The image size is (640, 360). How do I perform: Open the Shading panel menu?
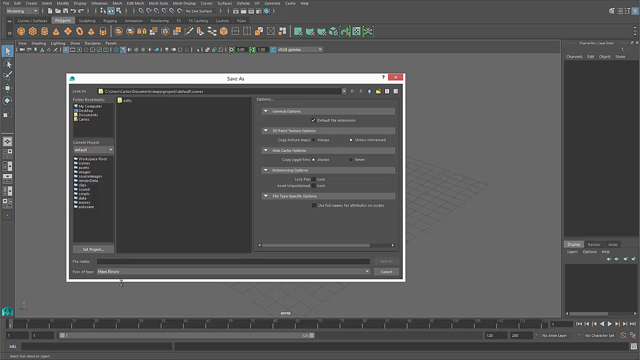[39, 43]
